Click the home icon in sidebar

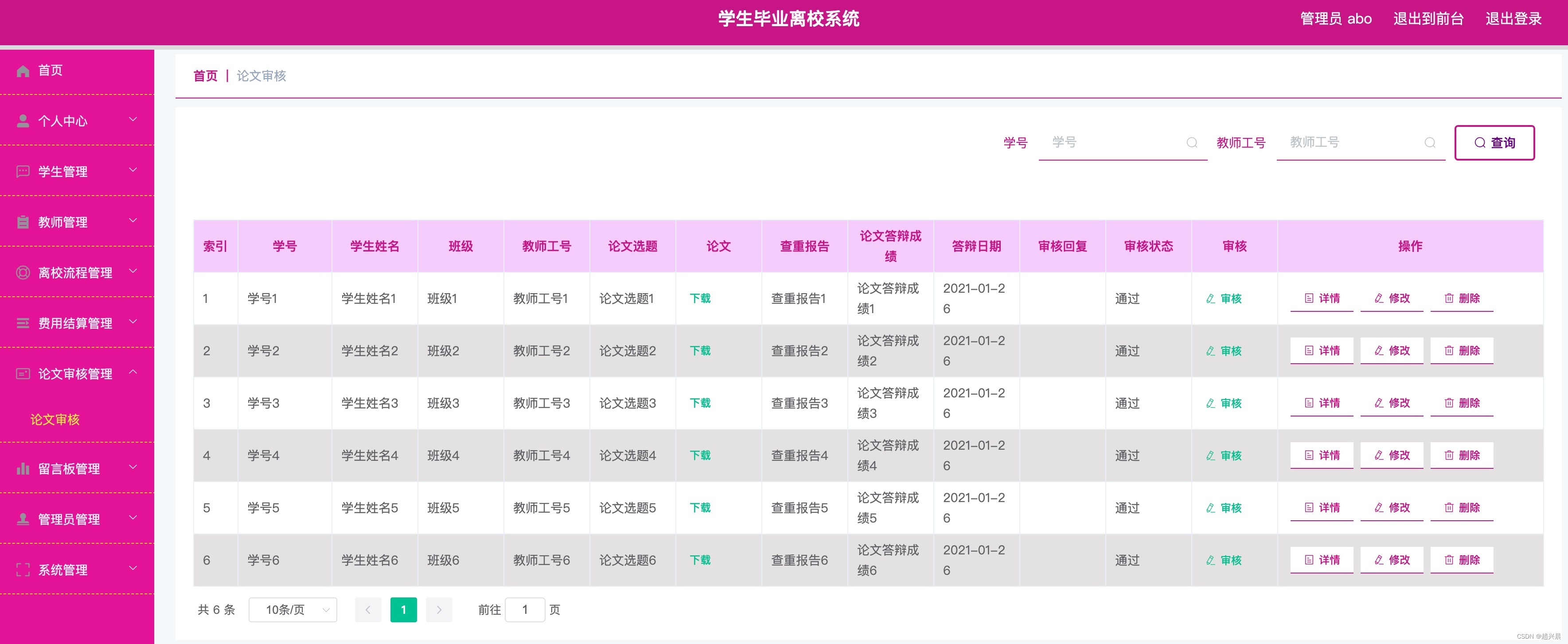pyautogui.click(x=23, y=71)
